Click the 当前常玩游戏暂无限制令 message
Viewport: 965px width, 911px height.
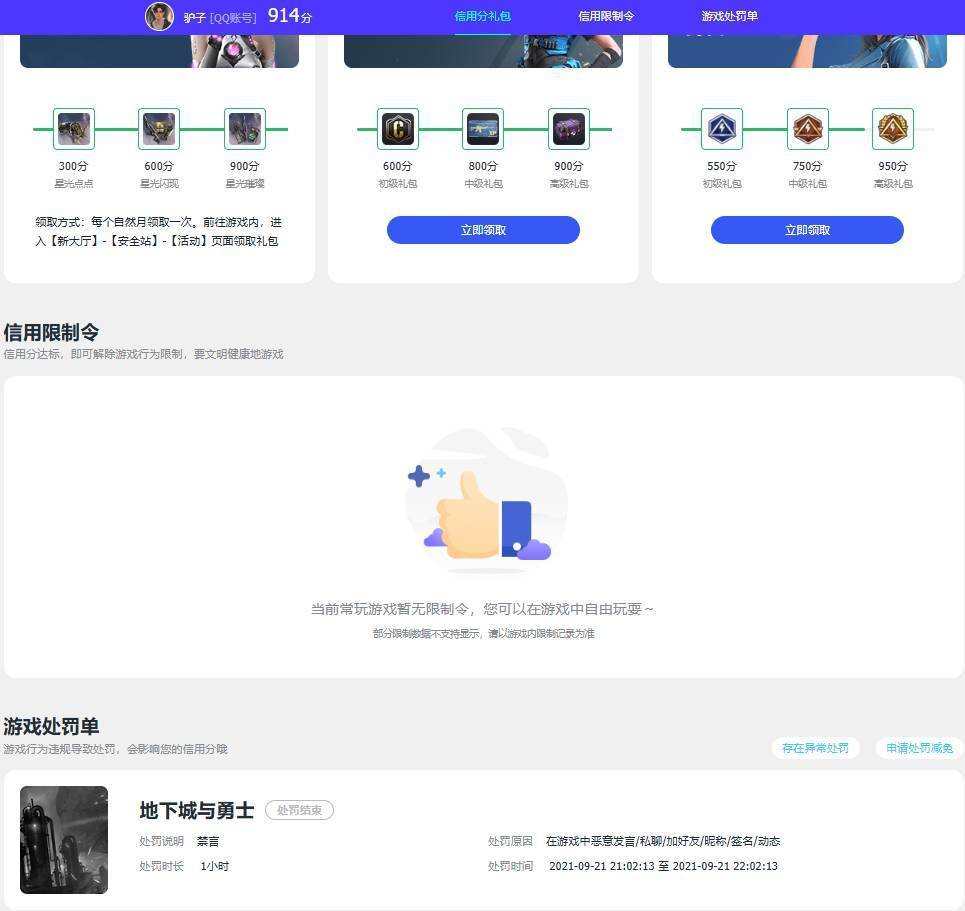click(x=482, y=609)
